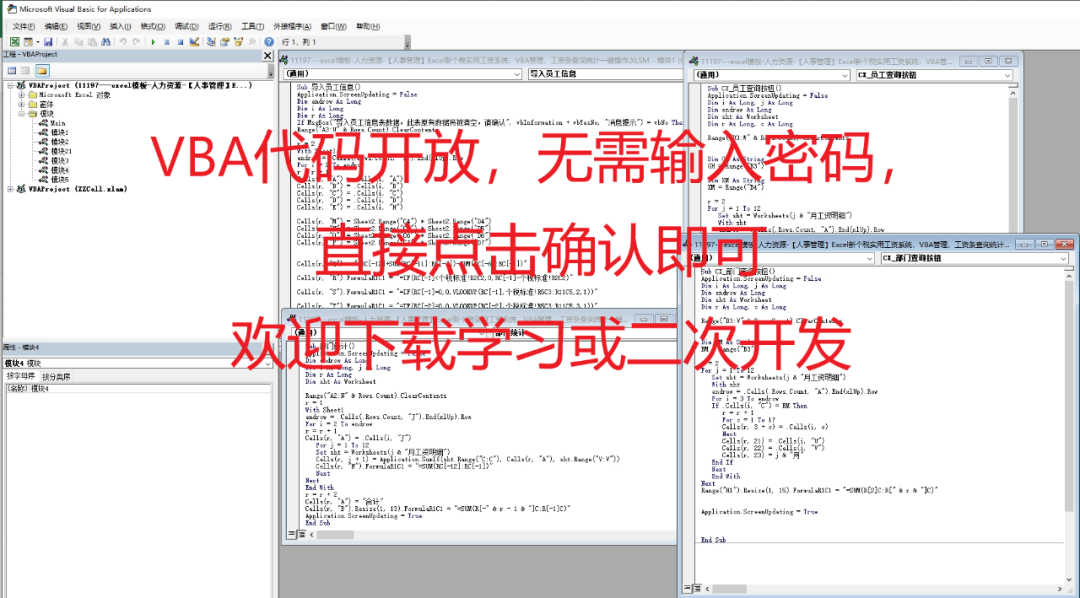
Task: Open the Project Explorer toolbar icon
Action: pos(211,42)
